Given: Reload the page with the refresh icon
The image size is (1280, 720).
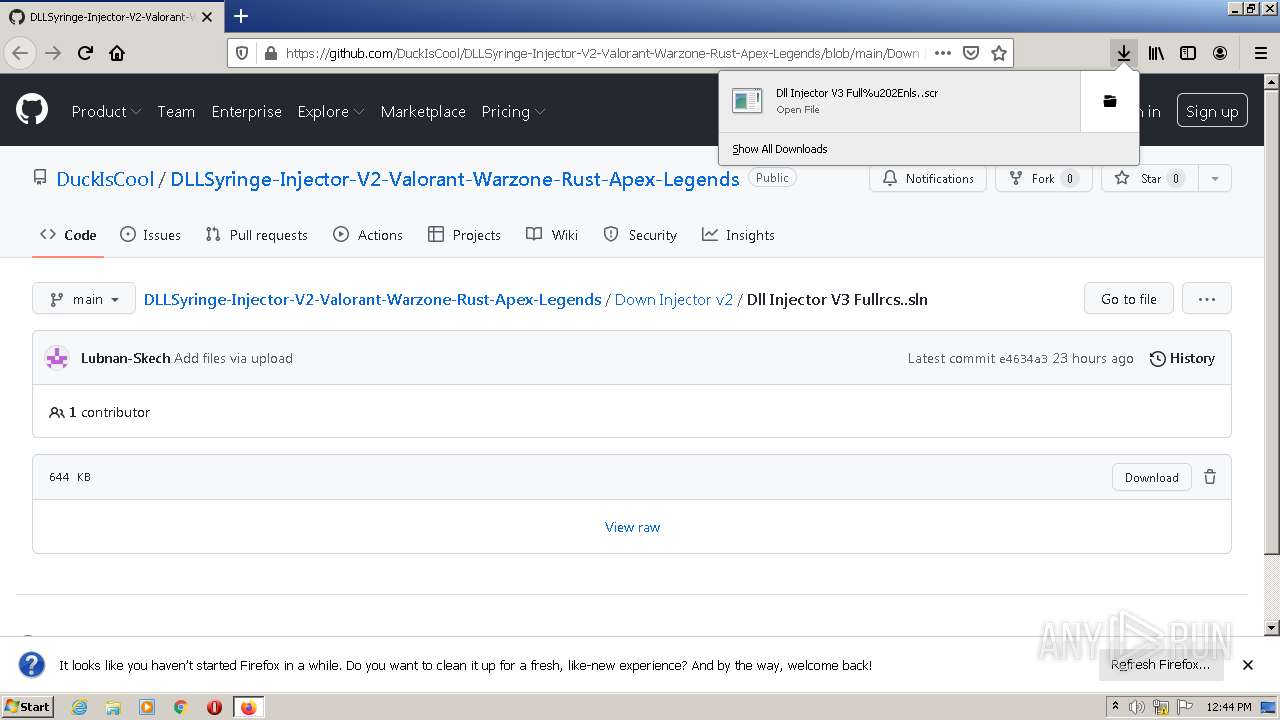Looking at the screenshot, I should tap(85, 53).
